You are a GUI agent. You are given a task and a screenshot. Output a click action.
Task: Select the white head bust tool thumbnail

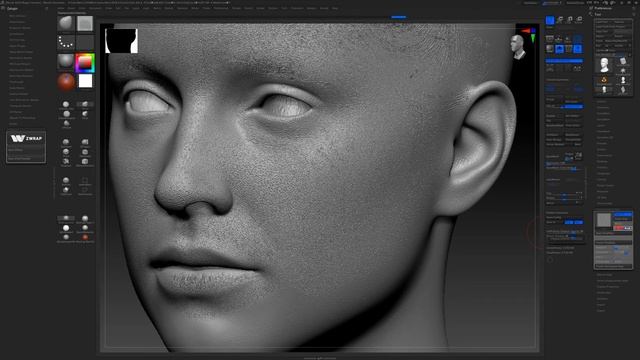tap(604, 65)
